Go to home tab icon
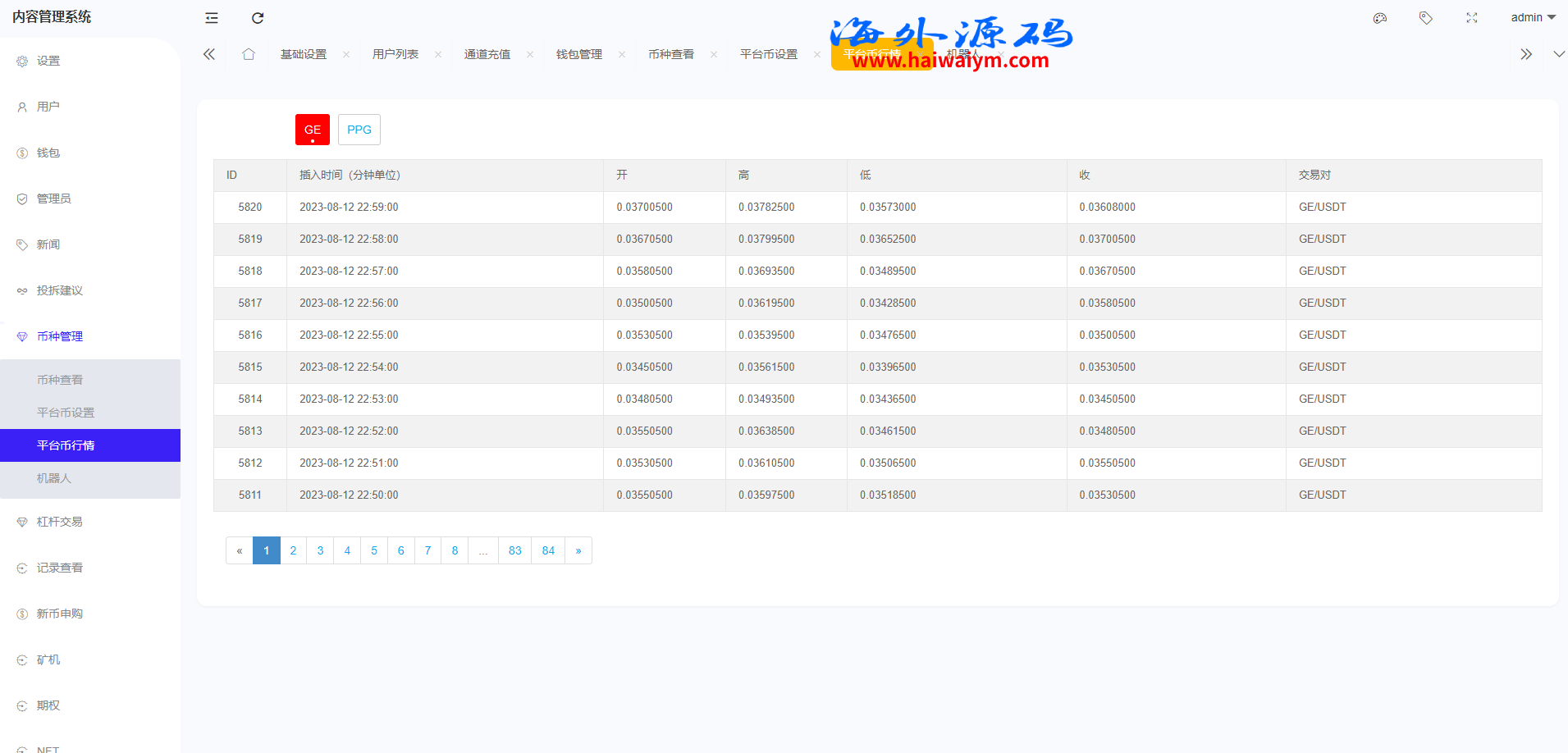1568x753 pixels. (249, 54)
